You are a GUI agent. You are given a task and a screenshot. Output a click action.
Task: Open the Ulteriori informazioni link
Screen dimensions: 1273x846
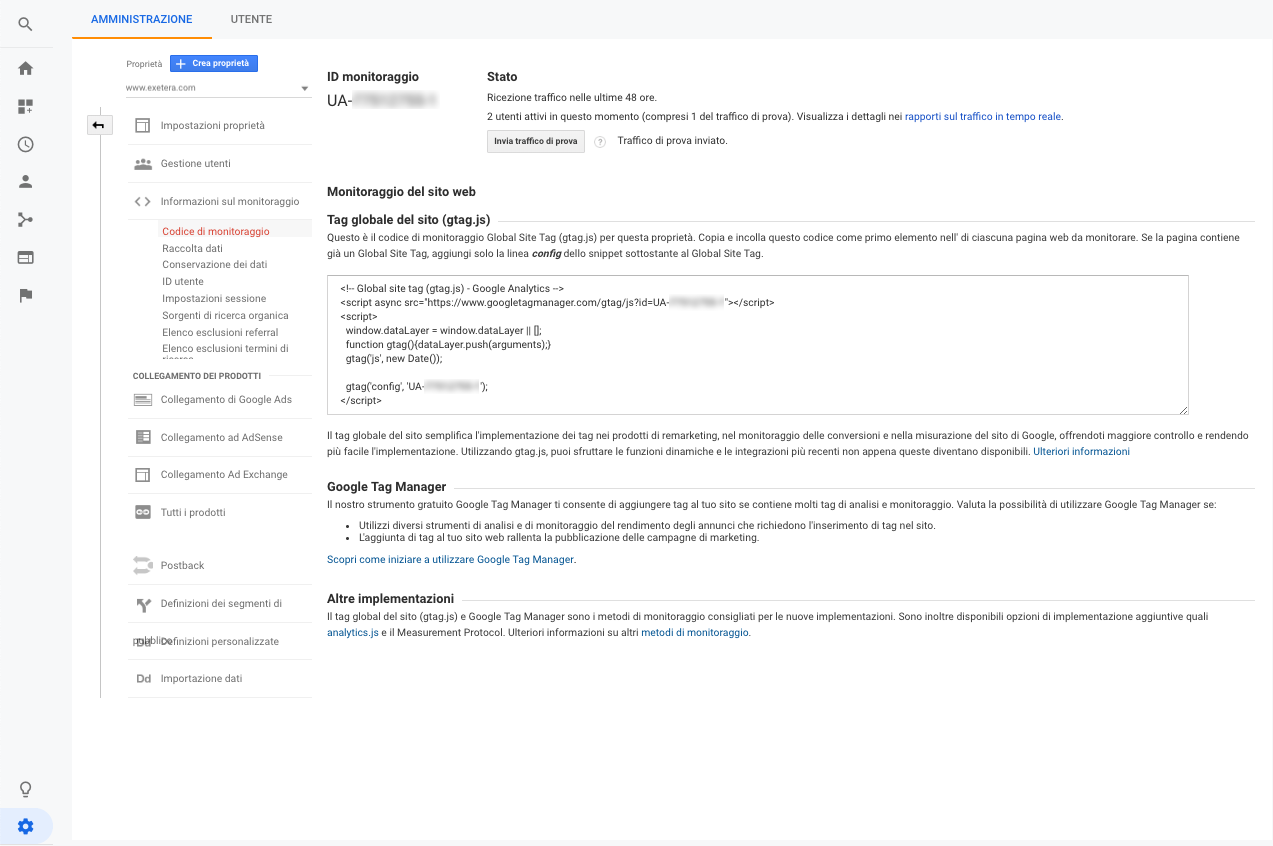tap(1081, 452)
